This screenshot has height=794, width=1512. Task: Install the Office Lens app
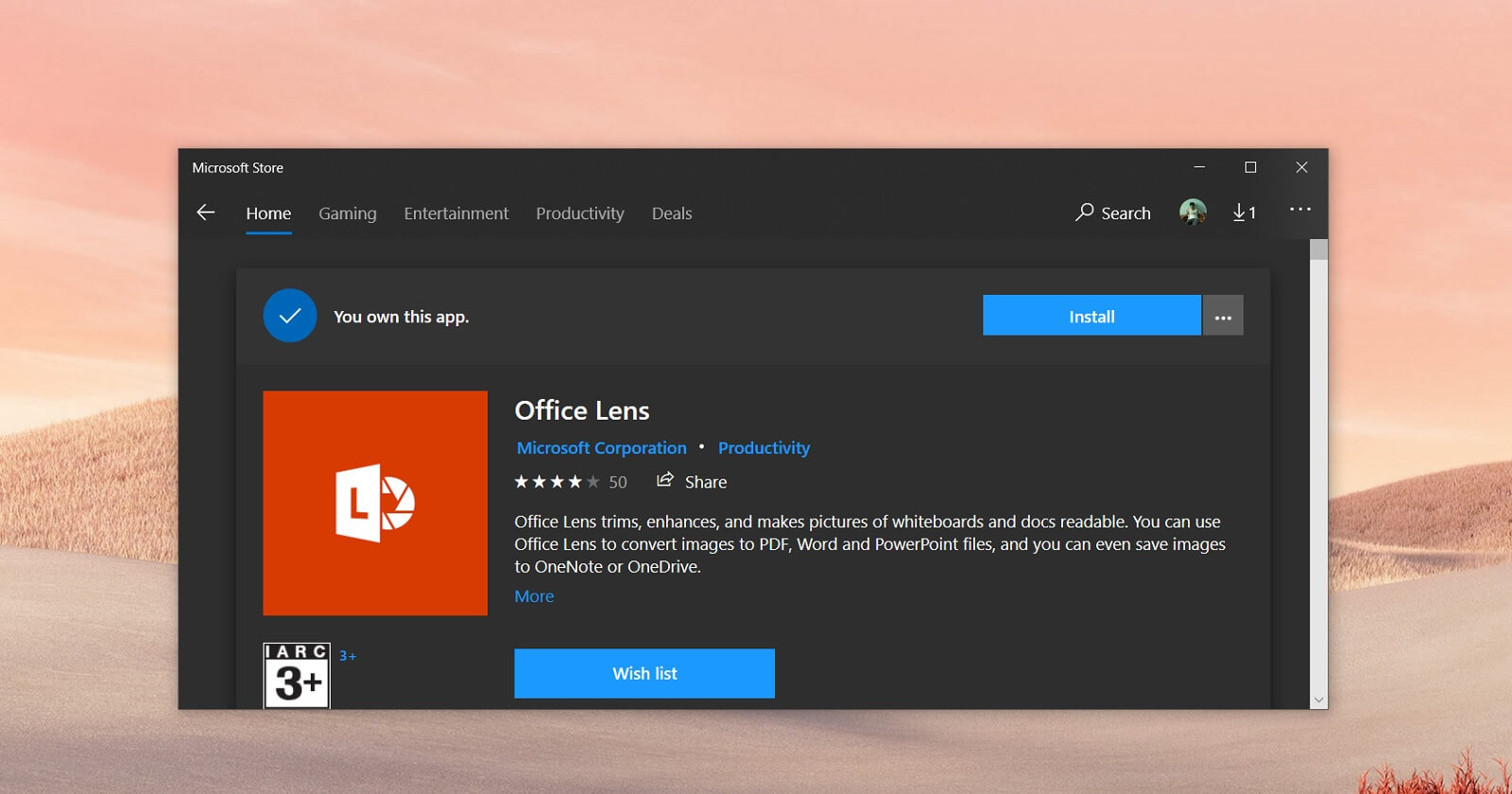1091,316
